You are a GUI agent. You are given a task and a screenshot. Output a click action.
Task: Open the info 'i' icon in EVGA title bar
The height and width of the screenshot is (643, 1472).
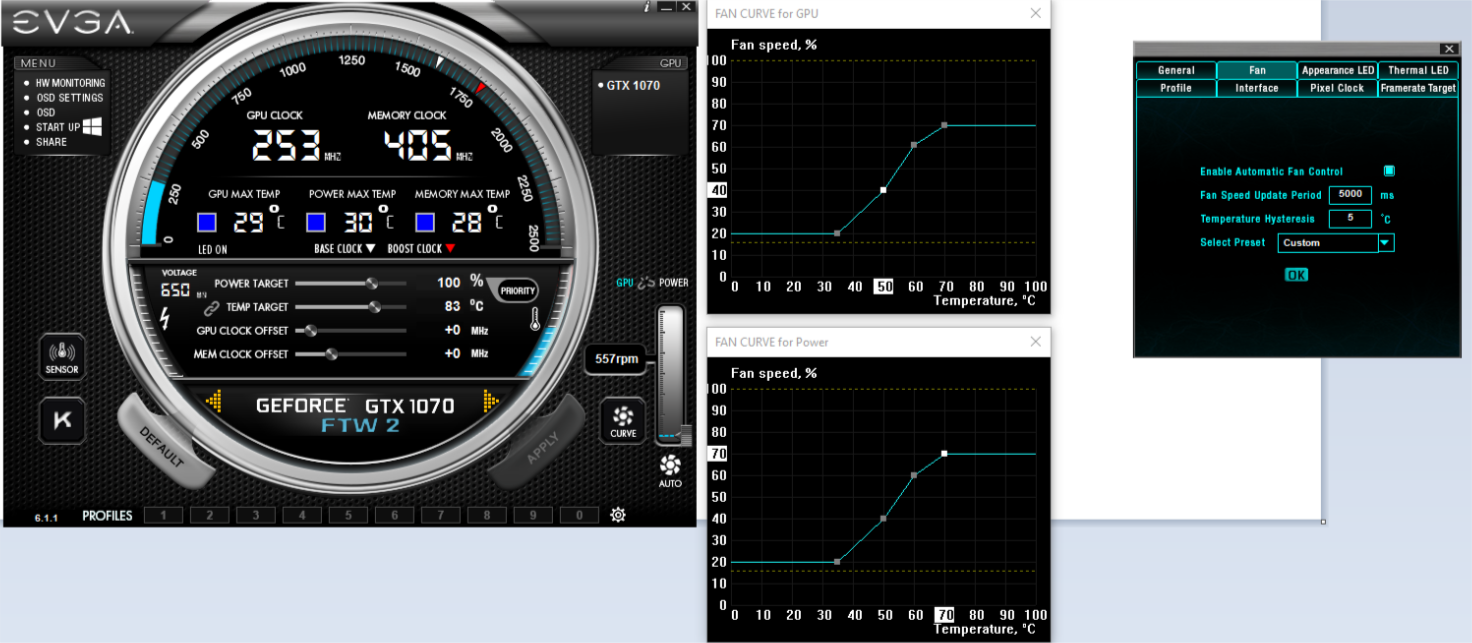pyautogui.click(x=647, y=6)
